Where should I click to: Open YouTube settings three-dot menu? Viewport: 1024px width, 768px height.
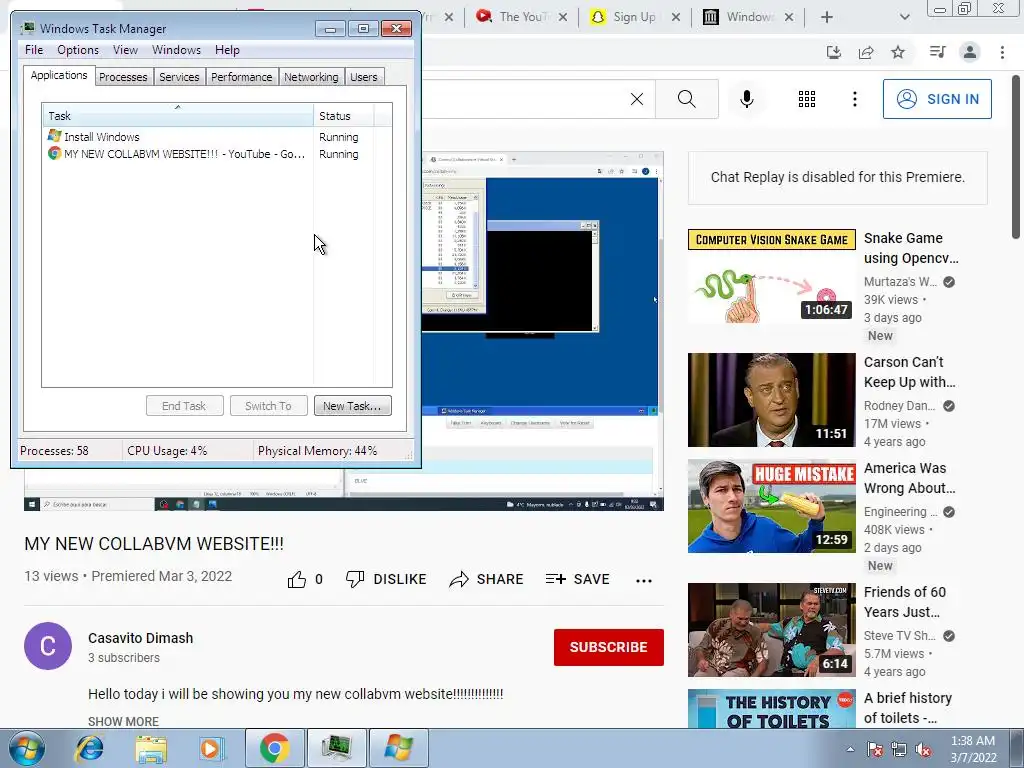click(x=854, y=99)
